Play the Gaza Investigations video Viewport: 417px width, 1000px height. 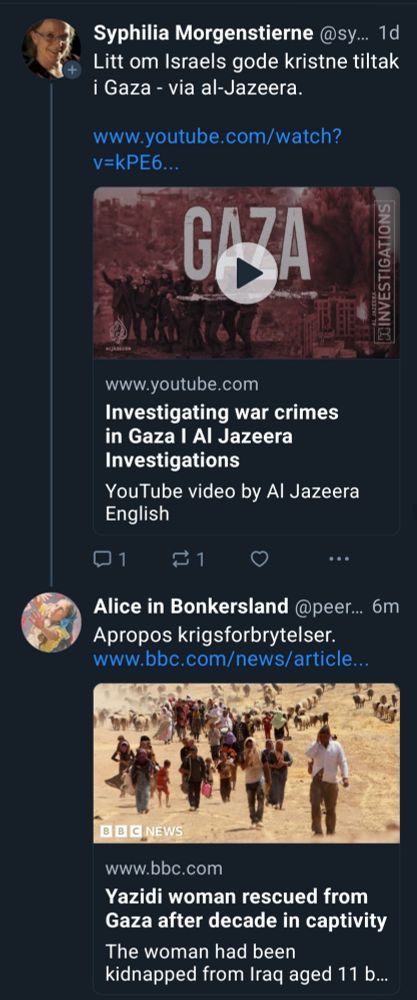tap(247, 273)
